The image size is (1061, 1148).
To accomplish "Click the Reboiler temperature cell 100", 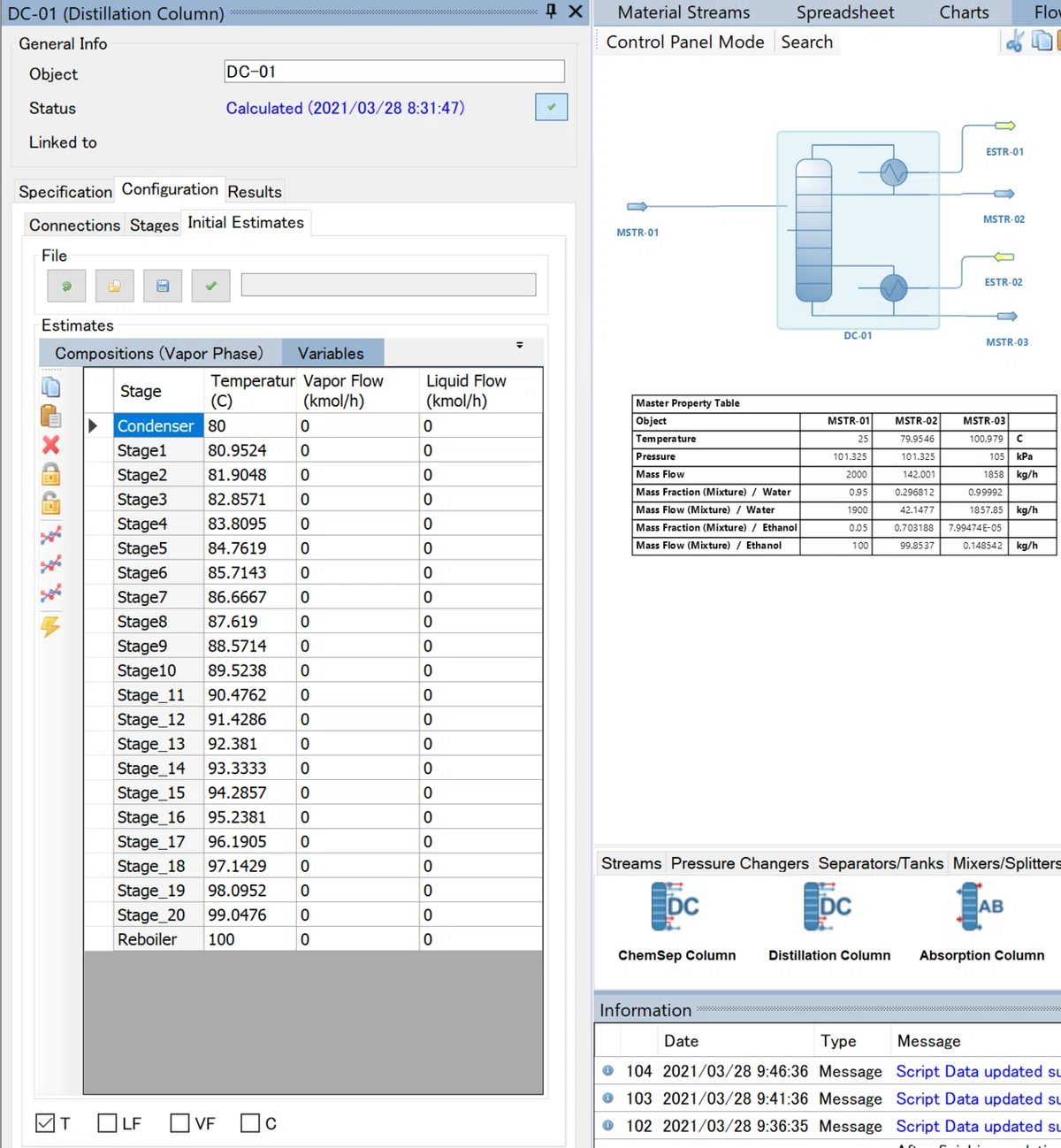I will coord(250,939).
